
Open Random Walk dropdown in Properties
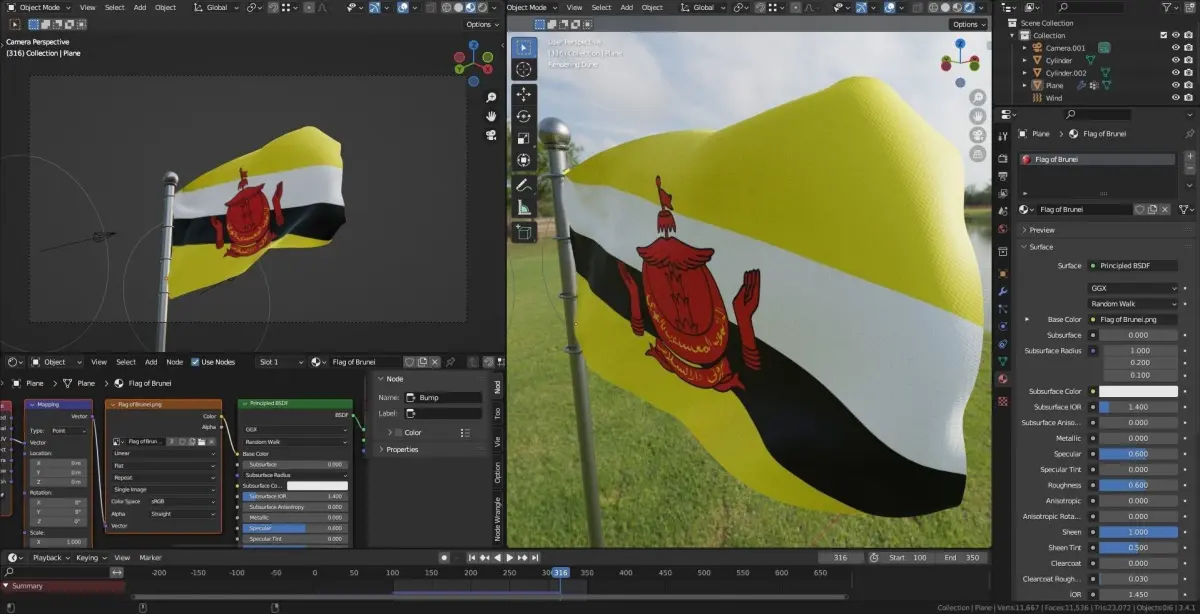[1134, 303]
